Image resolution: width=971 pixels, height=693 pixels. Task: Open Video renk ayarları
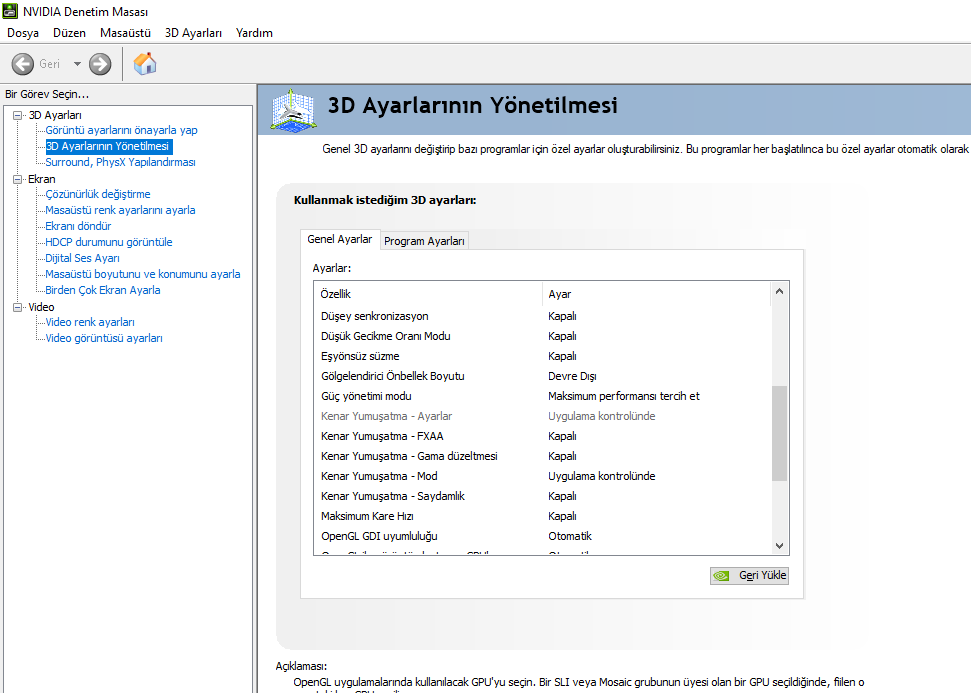tap(90, 322)
